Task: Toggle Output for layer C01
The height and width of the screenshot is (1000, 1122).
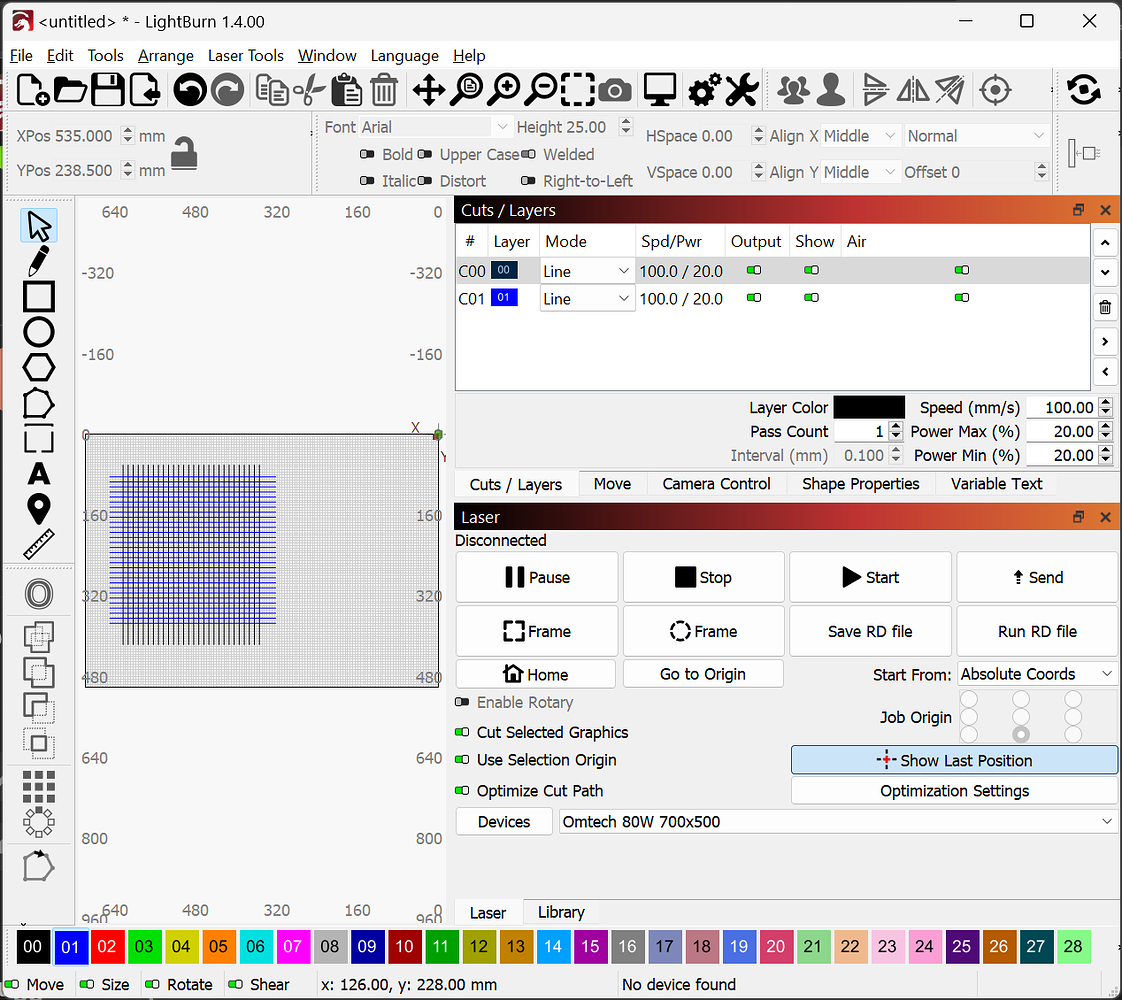Action: 754,298
